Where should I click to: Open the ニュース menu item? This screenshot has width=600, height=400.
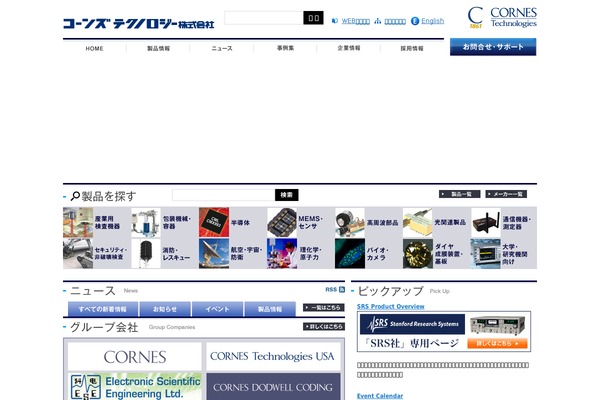click(222, 49)
